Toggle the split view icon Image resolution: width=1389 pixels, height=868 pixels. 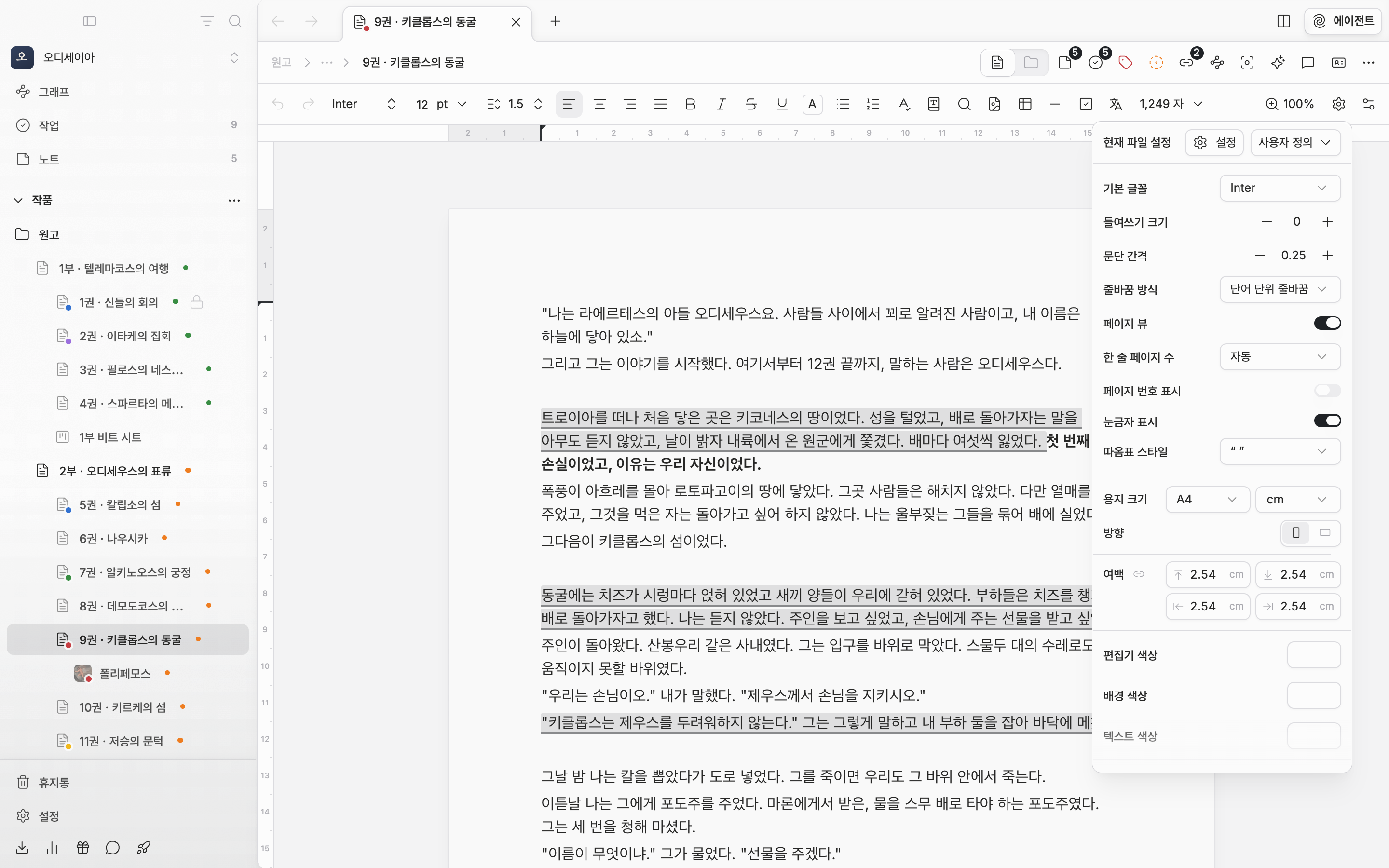click(x=1284, y=21)
